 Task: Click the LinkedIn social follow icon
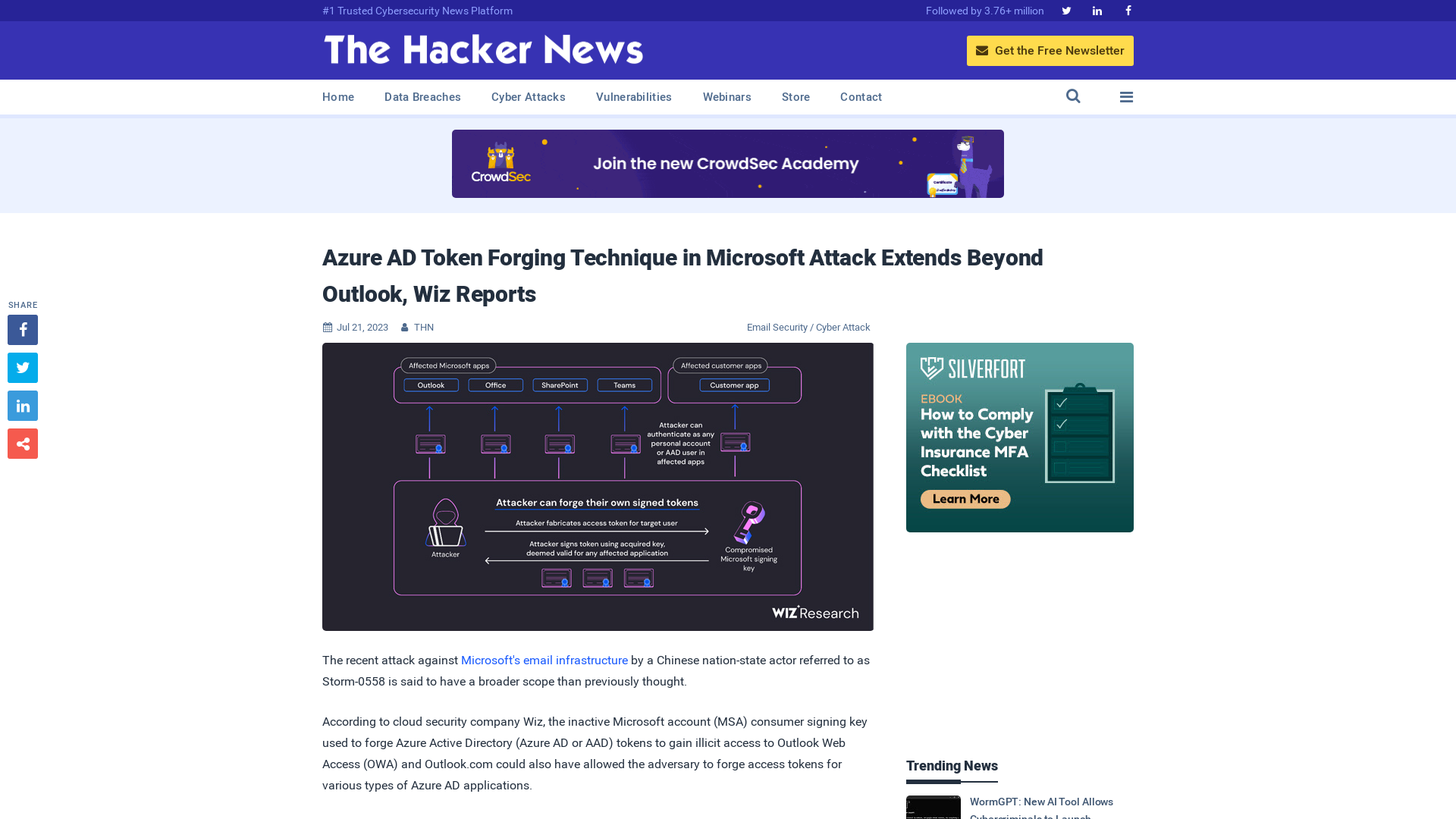click(1097, 10)
